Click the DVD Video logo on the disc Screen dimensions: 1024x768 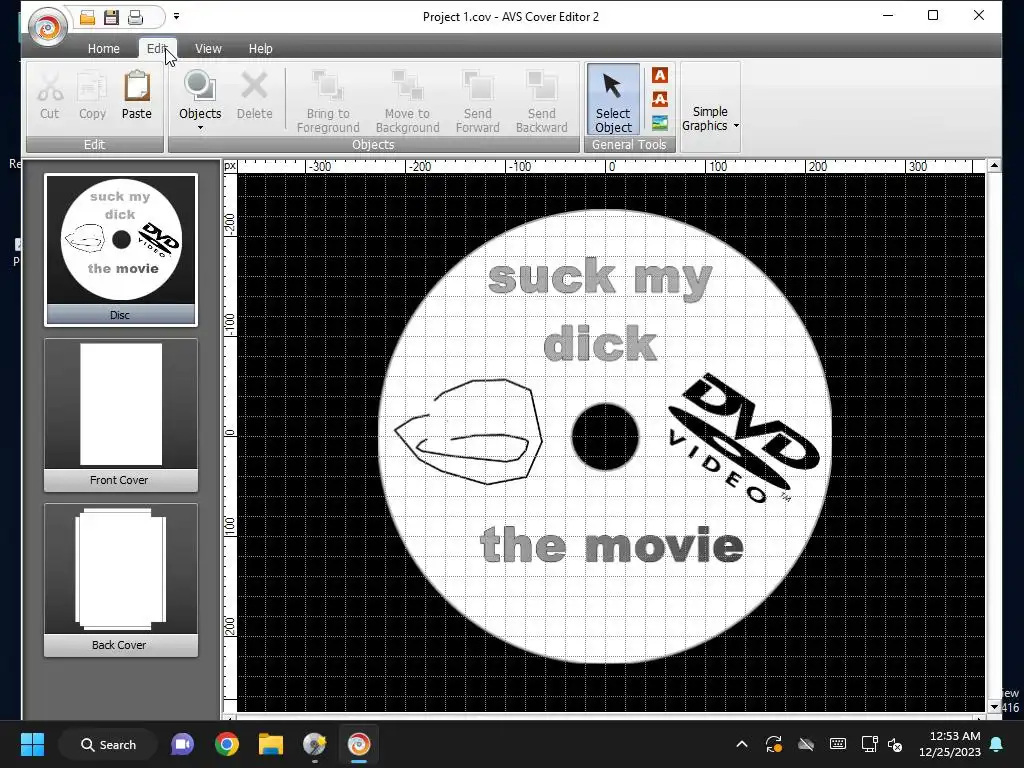(744, 439)
